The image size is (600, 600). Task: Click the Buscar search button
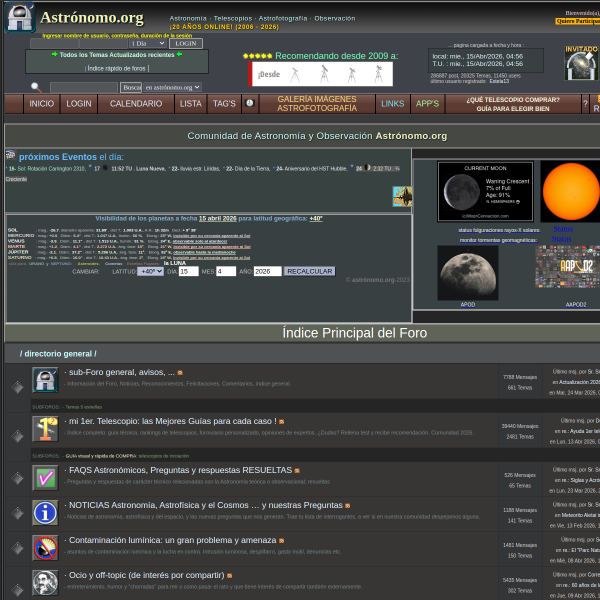pos(131,88)
